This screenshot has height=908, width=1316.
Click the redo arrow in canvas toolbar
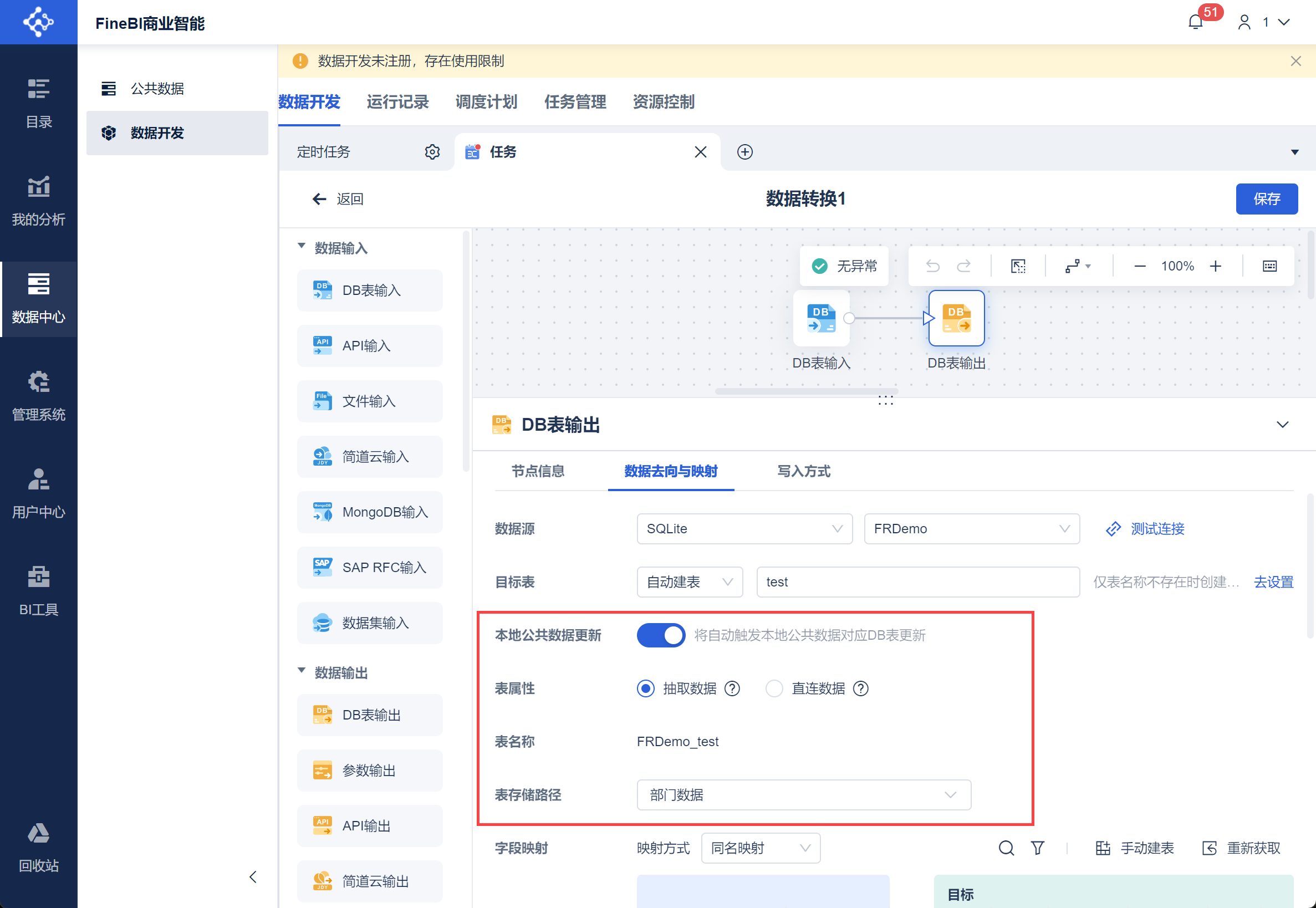coord(964,266)
